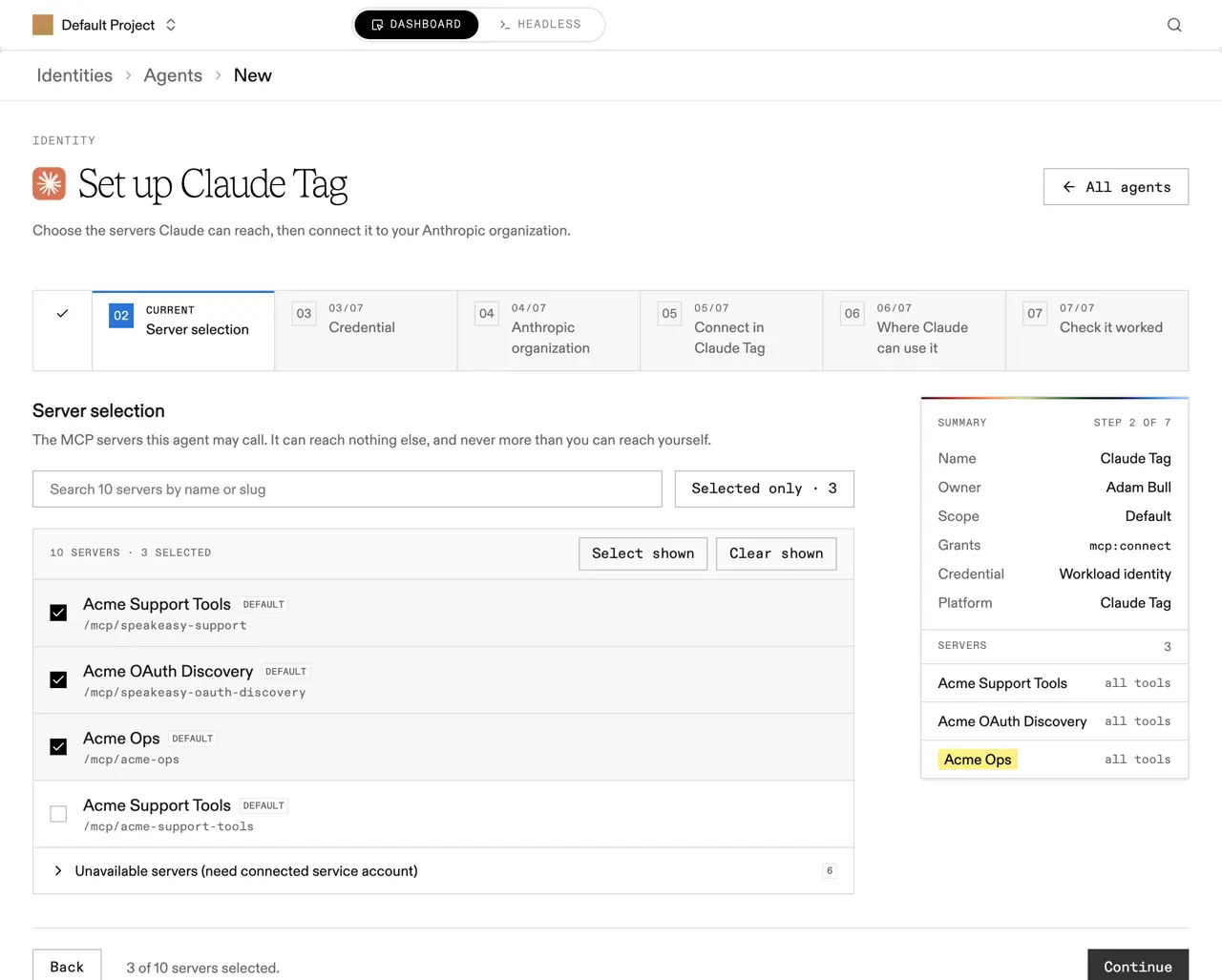Uncheck the speakeasy-support Acme Support Tools server
This screenshot has height=980, width=1222.
point(58,613)
